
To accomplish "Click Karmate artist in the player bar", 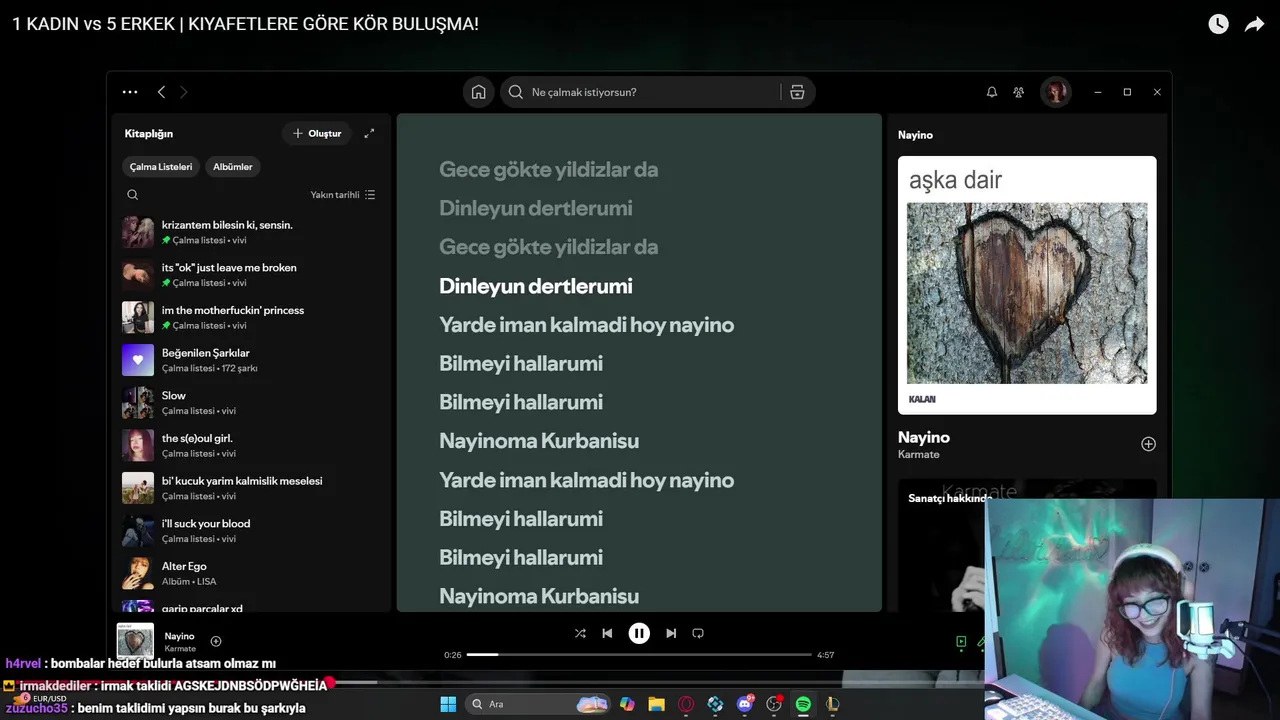I will coord(181,649).
